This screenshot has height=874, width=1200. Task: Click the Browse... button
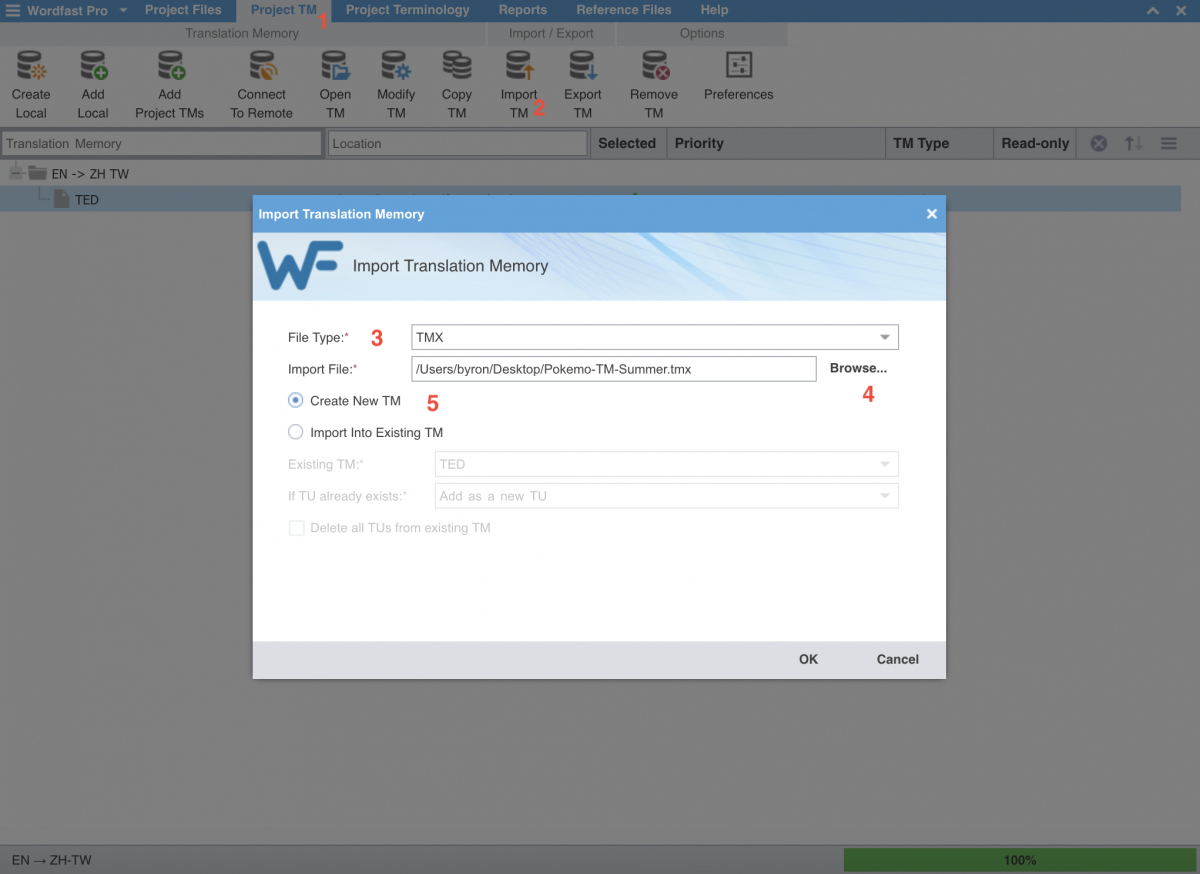(857, 368)
